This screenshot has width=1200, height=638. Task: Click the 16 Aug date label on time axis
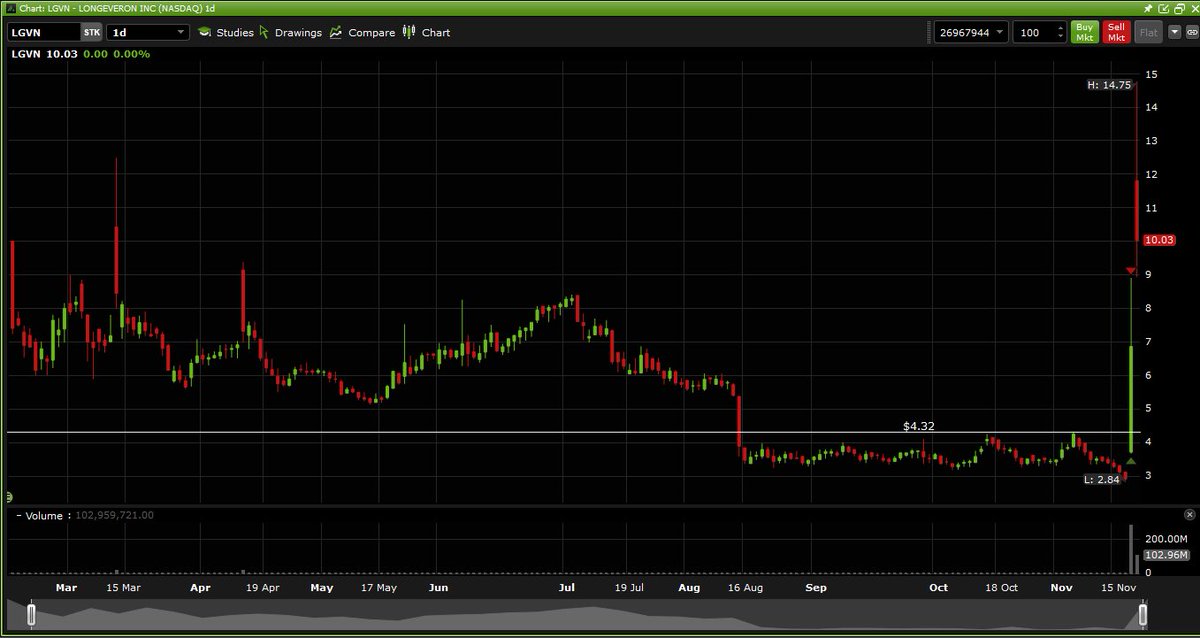click(745, 588)
